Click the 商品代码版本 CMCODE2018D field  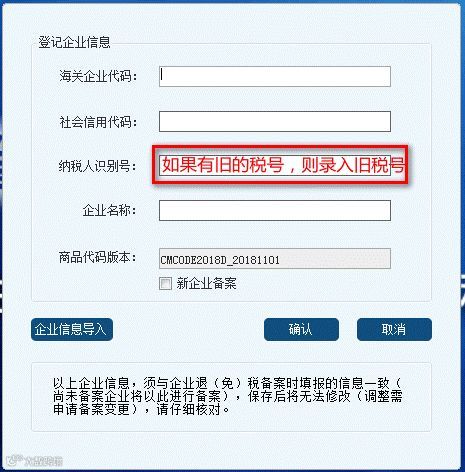click(x=275, y=259)
